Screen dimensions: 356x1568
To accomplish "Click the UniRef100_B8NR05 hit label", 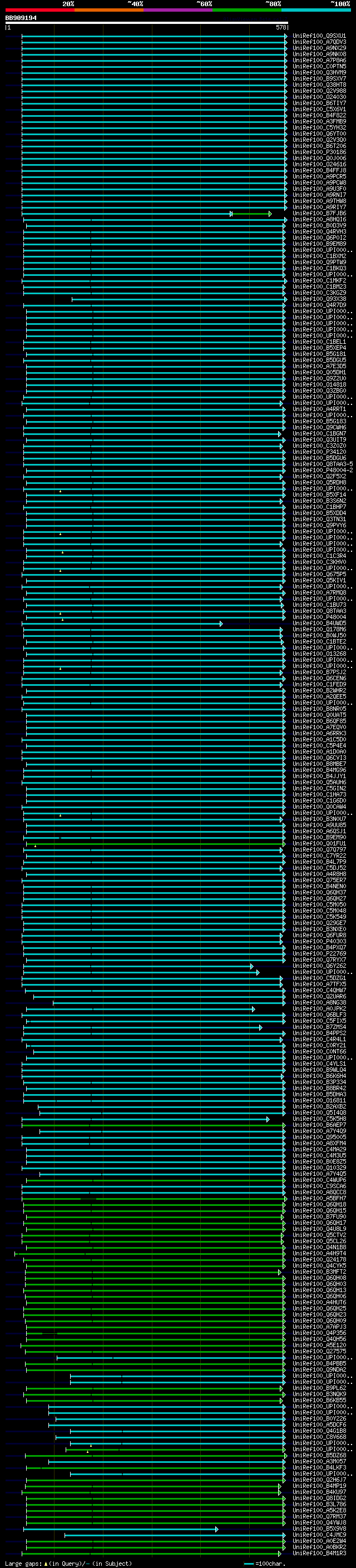I will click(x=319, y=709).
